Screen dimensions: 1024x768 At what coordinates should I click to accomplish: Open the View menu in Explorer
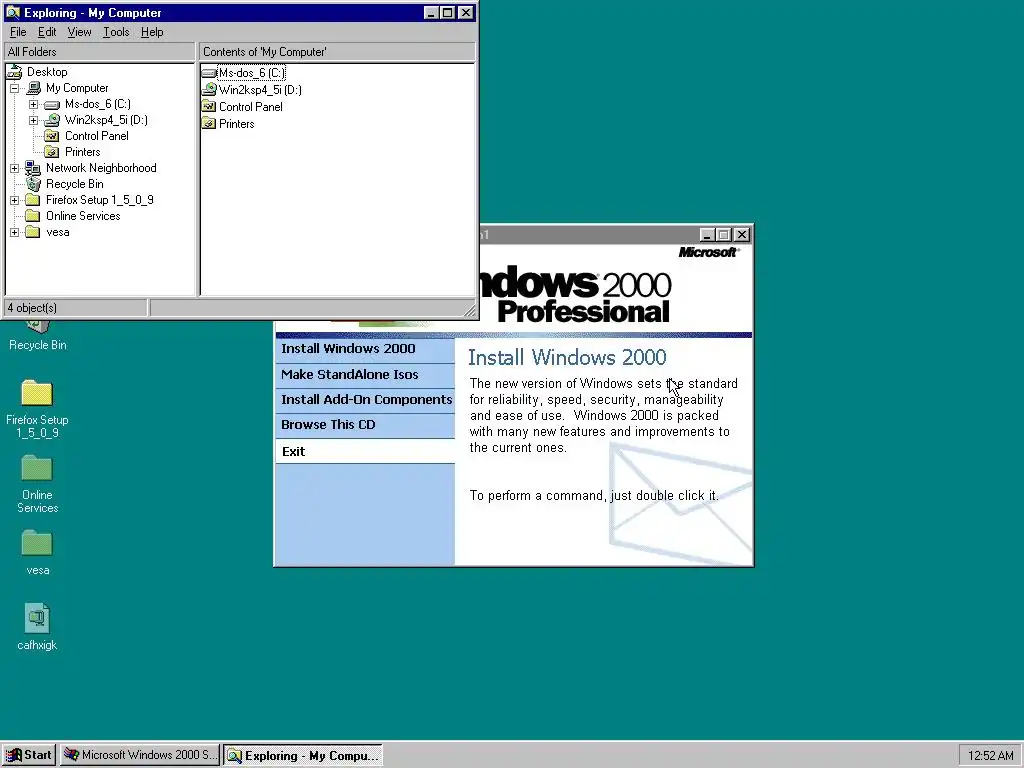[79, 32]
